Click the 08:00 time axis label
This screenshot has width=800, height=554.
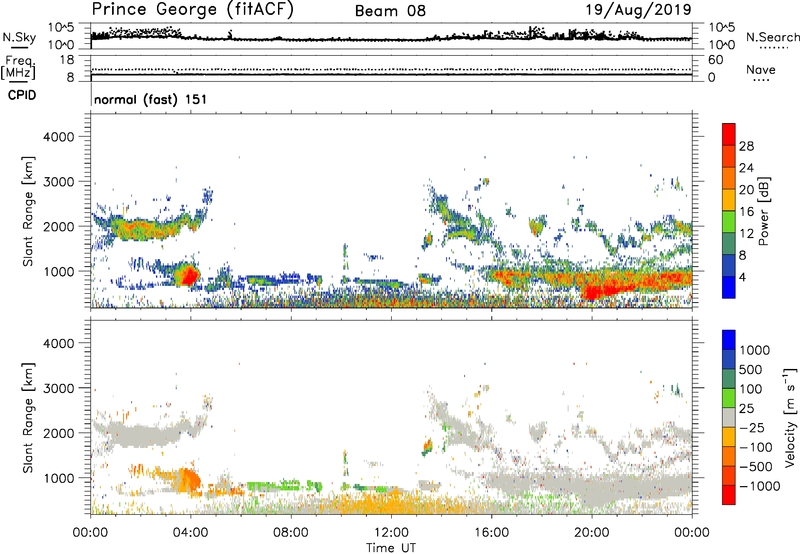click(x=291, y=533)
